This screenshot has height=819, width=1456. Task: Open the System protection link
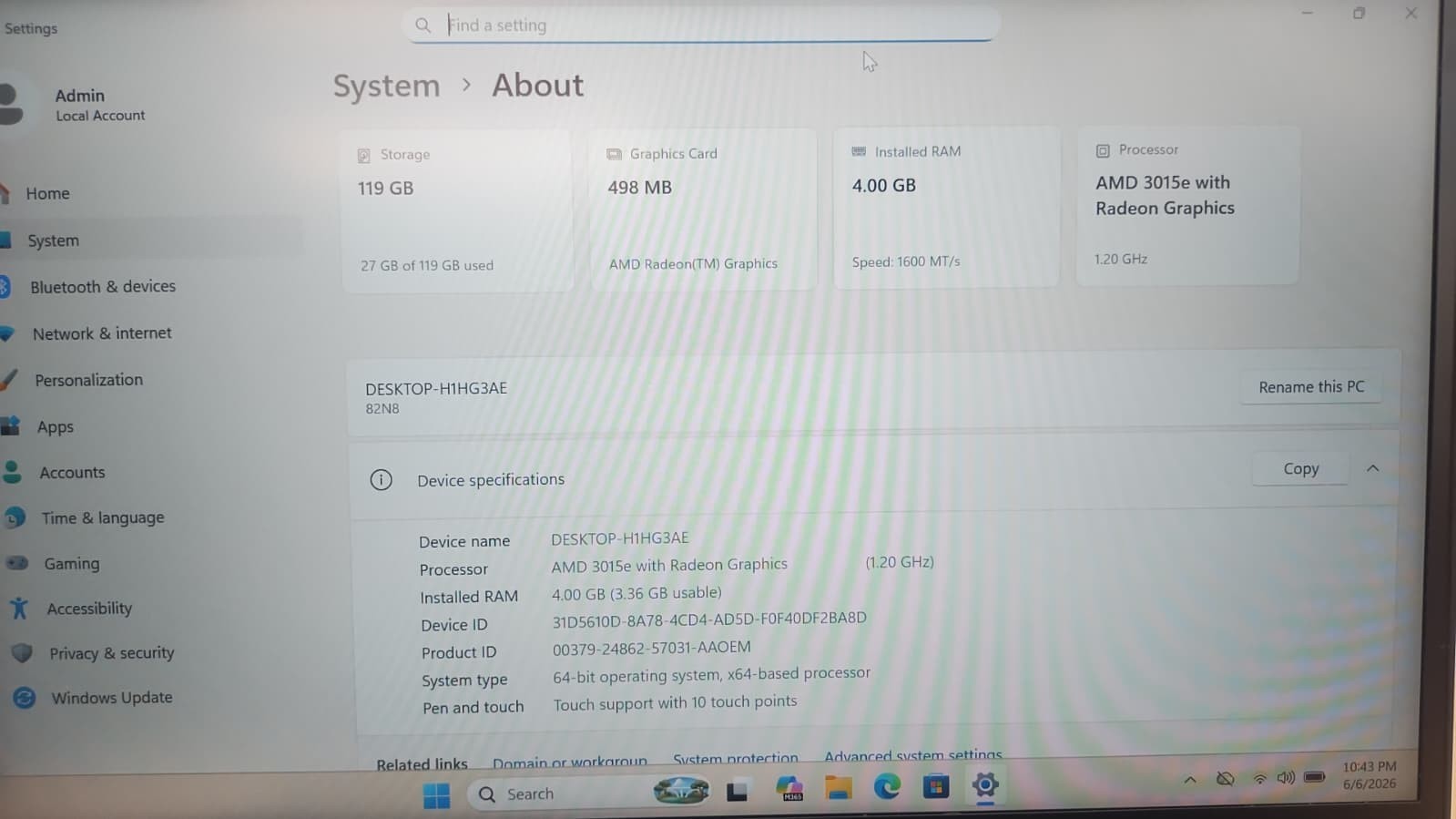pos(736,758)
